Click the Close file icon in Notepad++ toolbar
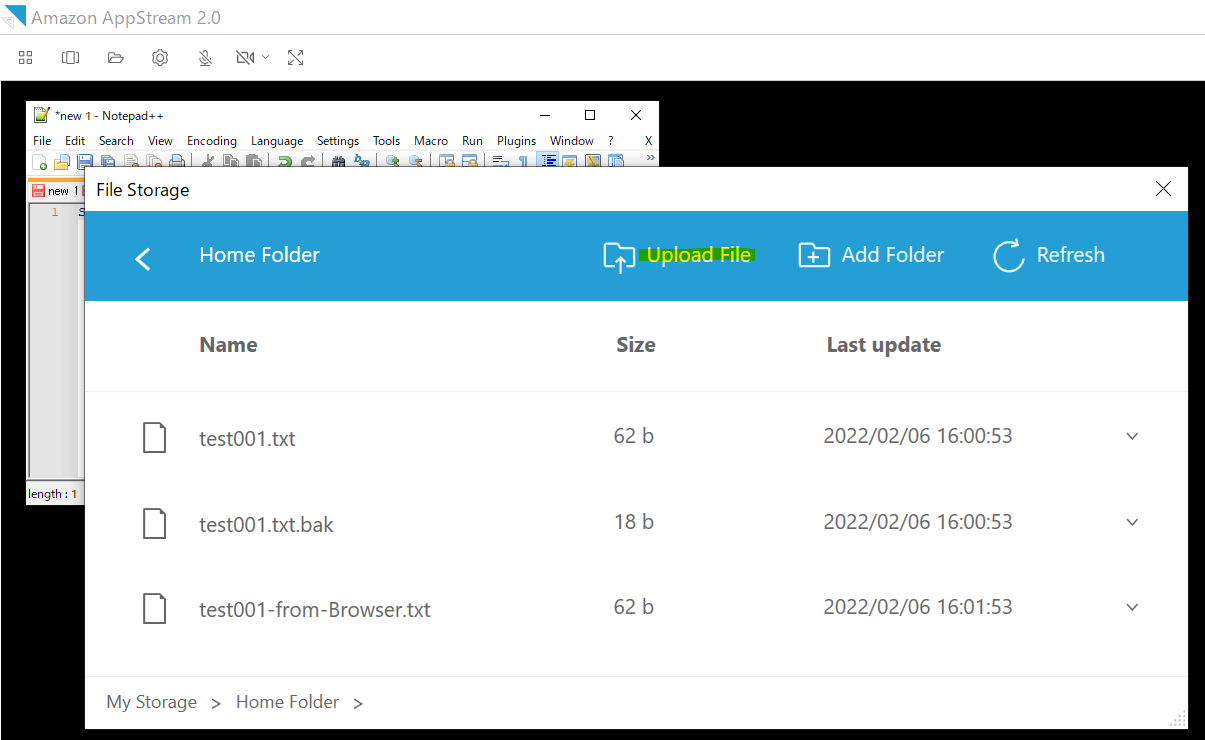The height and width of the screenshot is (740, 1205). pos(131,161)
